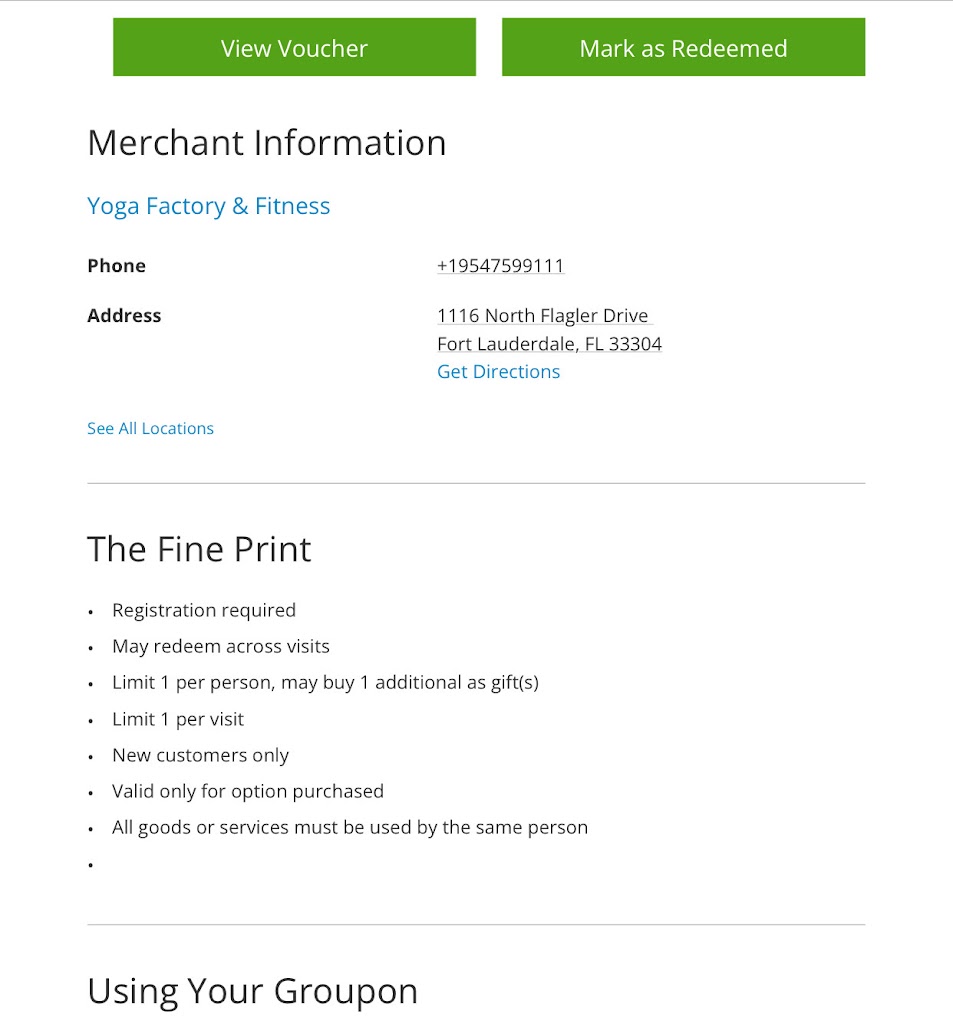This screenshot has height=1024, width=953.
Task: Open Get Directions for the merchant
Action: (498, 372)
